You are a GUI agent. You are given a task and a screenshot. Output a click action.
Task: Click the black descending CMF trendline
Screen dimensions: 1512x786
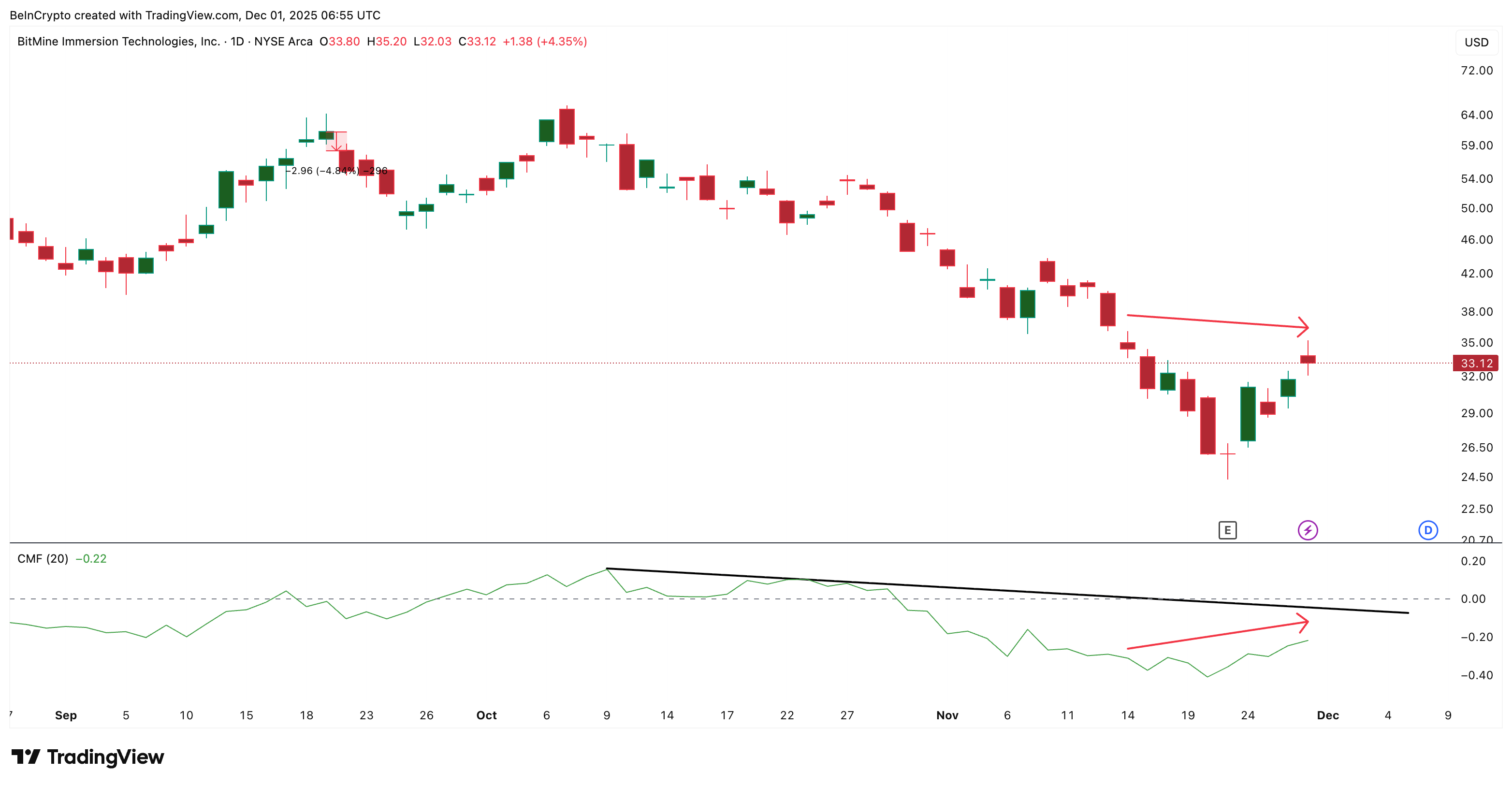998,590
